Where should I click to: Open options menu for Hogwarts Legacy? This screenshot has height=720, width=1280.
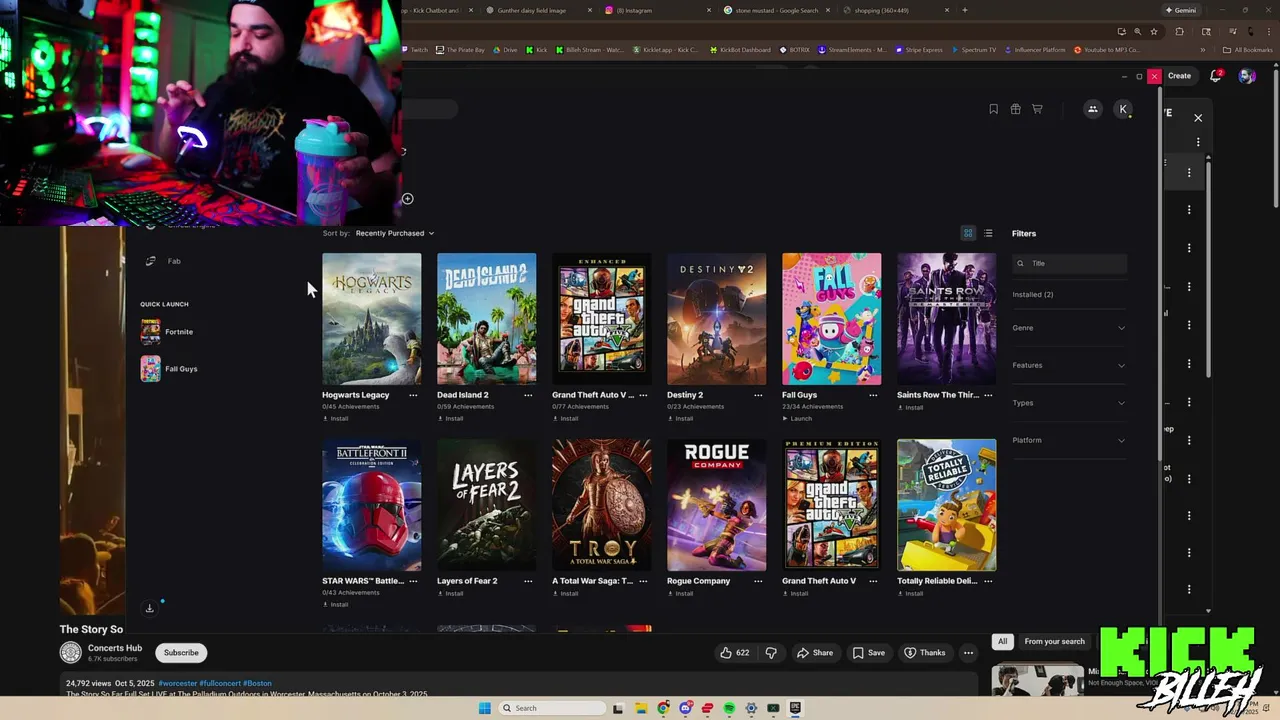coord(413,395)
